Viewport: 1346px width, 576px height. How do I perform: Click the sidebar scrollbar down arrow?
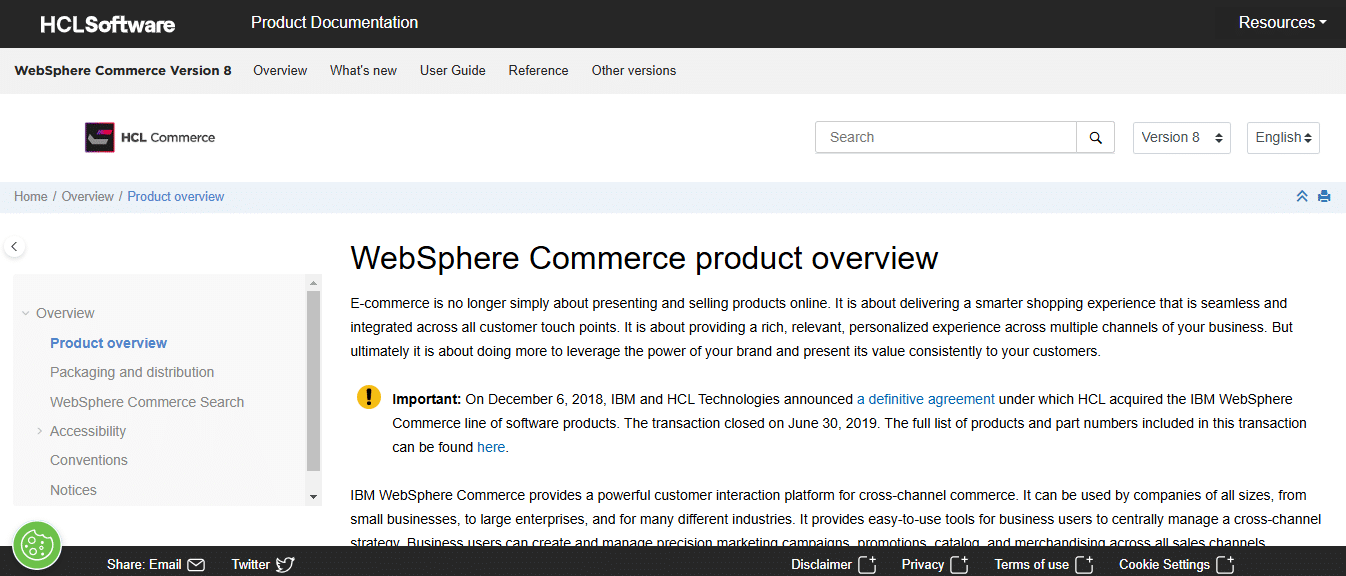click(x=313, y=497)
